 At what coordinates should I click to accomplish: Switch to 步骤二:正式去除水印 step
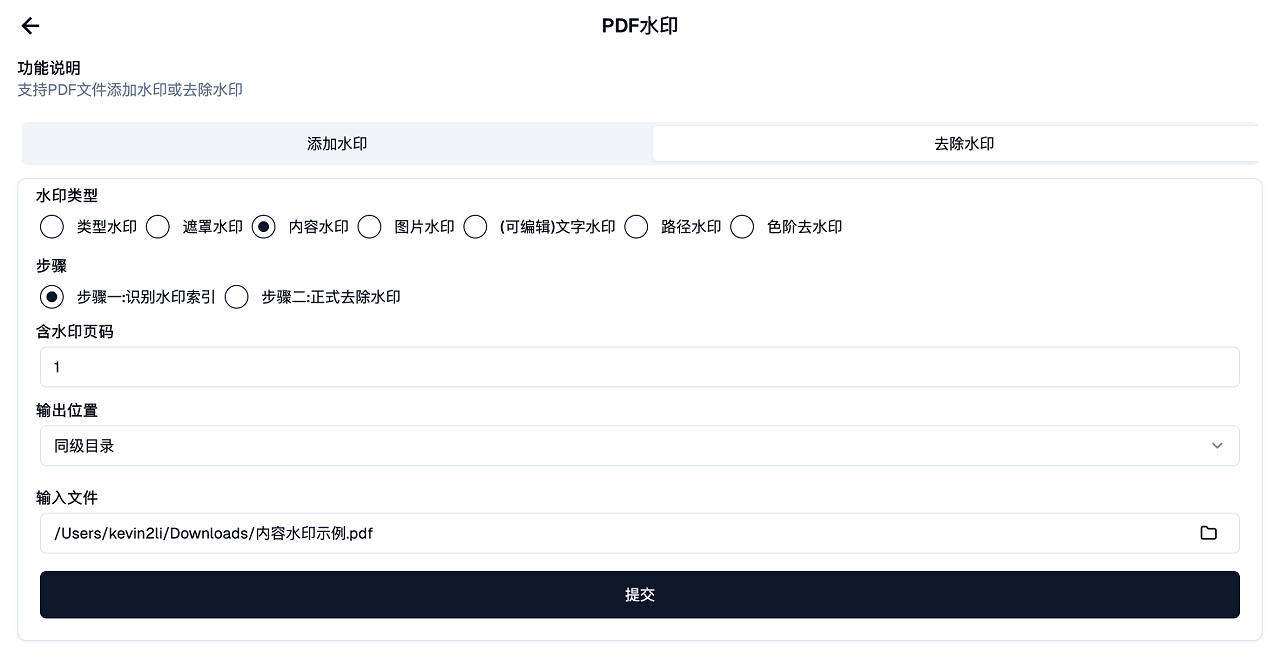[x=237, y=297]
